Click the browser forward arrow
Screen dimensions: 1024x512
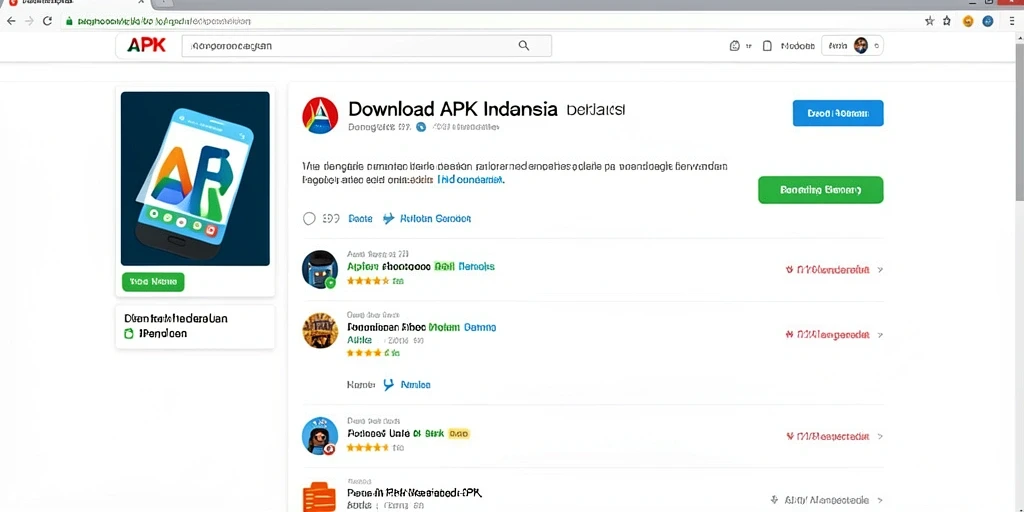29,21
